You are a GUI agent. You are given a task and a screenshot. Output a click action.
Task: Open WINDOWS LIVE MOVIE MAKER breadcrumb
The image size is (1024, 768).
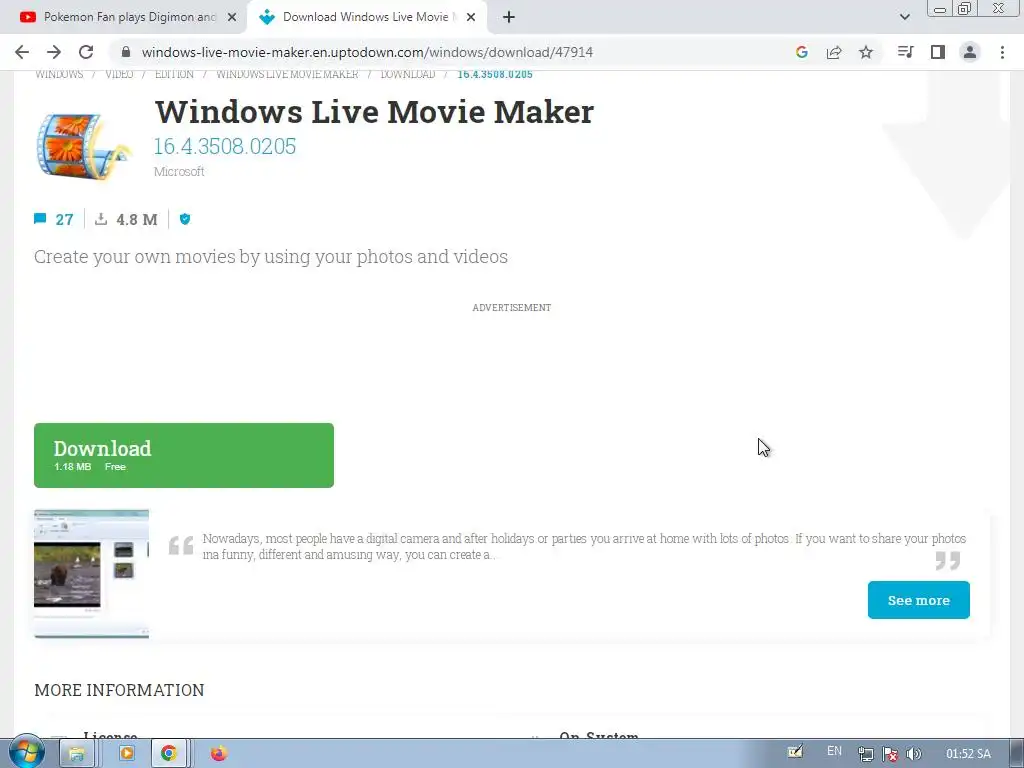click(x=287, y=74)
